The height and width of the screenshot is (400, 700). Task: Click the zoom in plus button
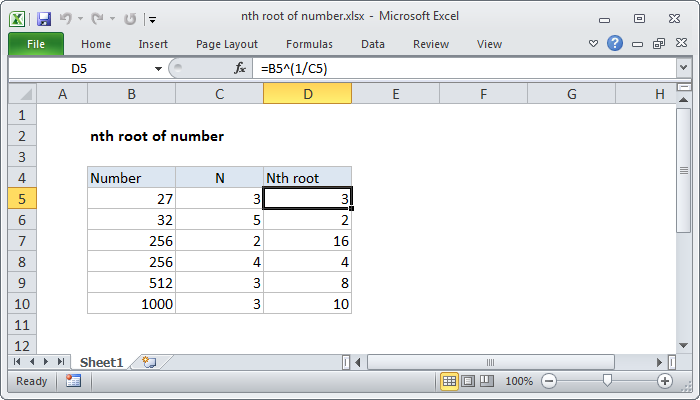pos(664,381)
